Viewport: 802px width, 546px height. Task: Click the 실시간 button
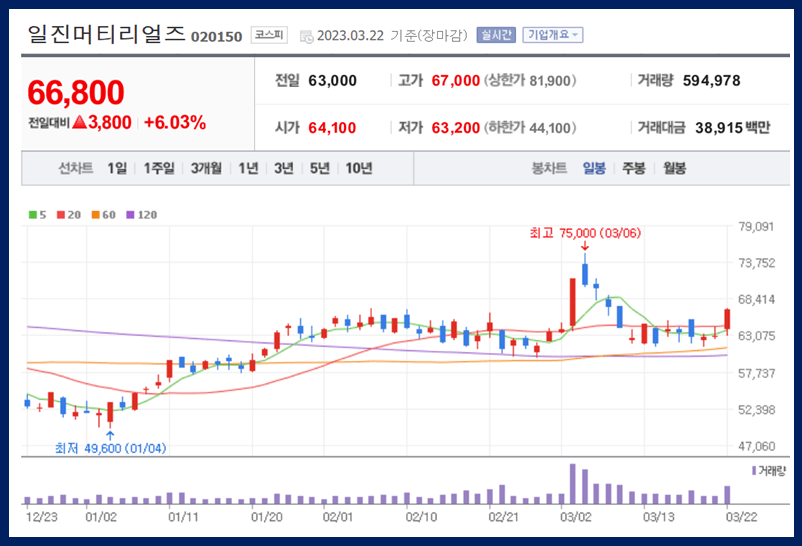[496, 35]
